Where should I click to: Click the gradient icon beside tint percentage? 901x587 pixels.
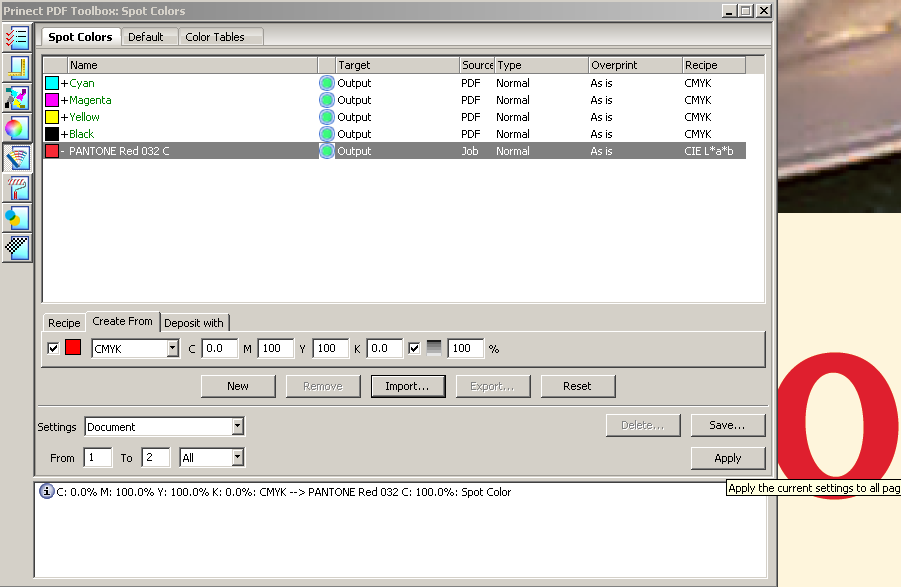click(434, 348)
